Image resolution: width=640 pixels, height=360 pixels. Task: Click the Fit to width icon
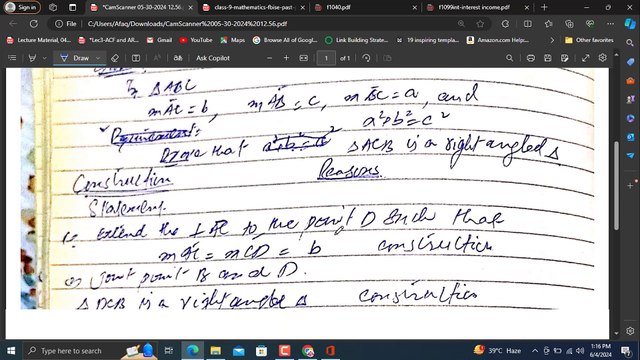[x=304, y=58]
